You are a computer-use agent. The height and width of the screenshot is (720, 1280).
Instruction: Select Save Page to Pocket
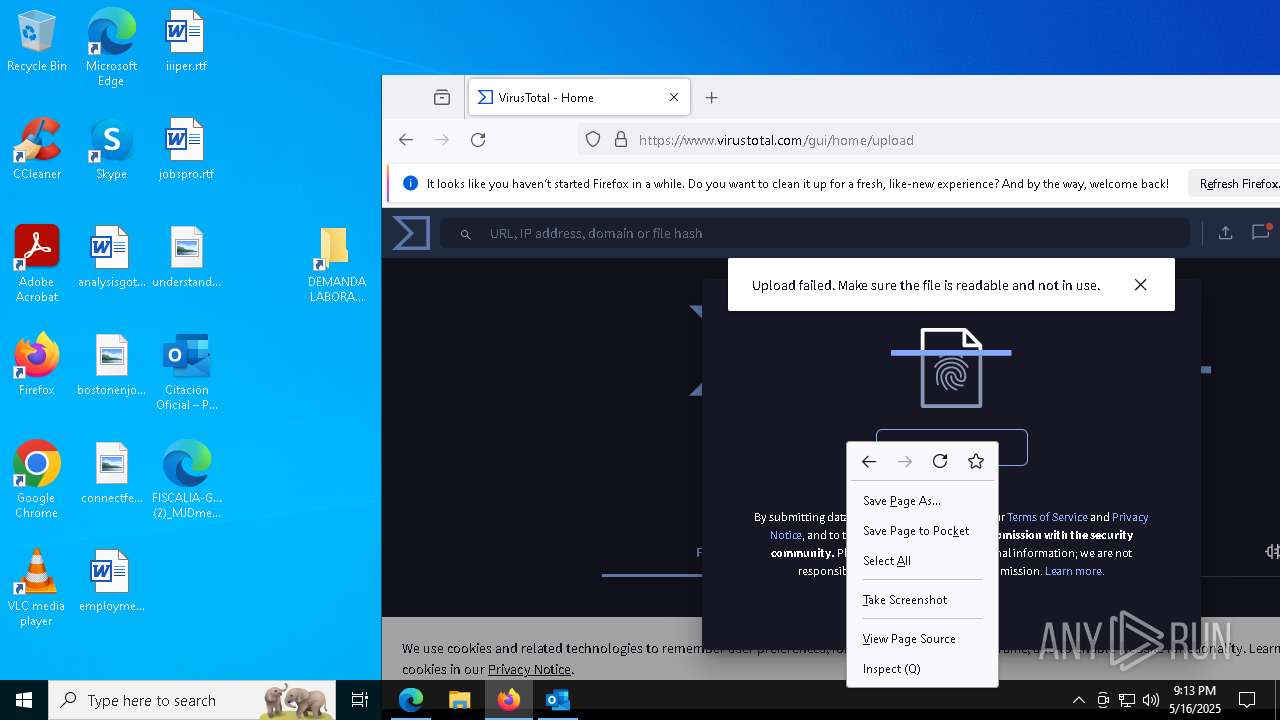922,531
